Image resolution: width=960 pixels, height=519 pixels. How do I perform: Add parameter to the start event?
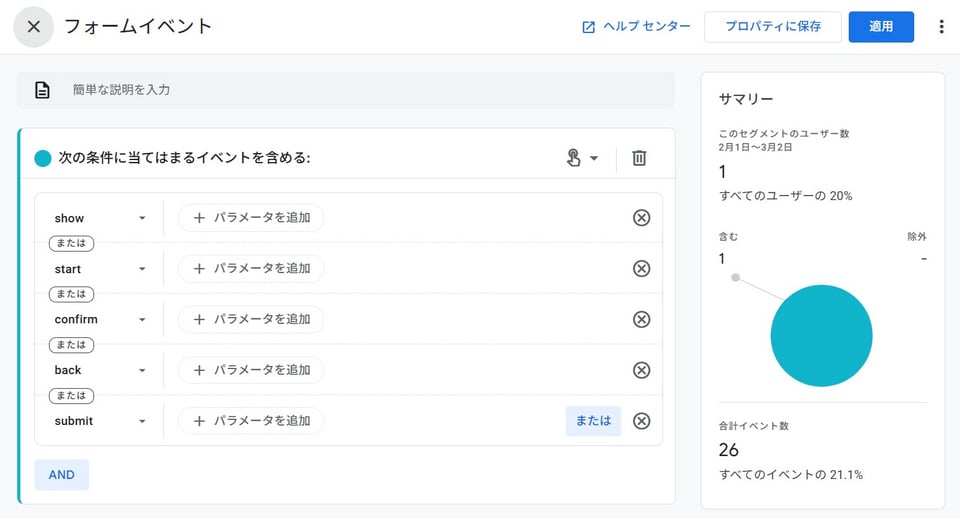coord(251,269)
